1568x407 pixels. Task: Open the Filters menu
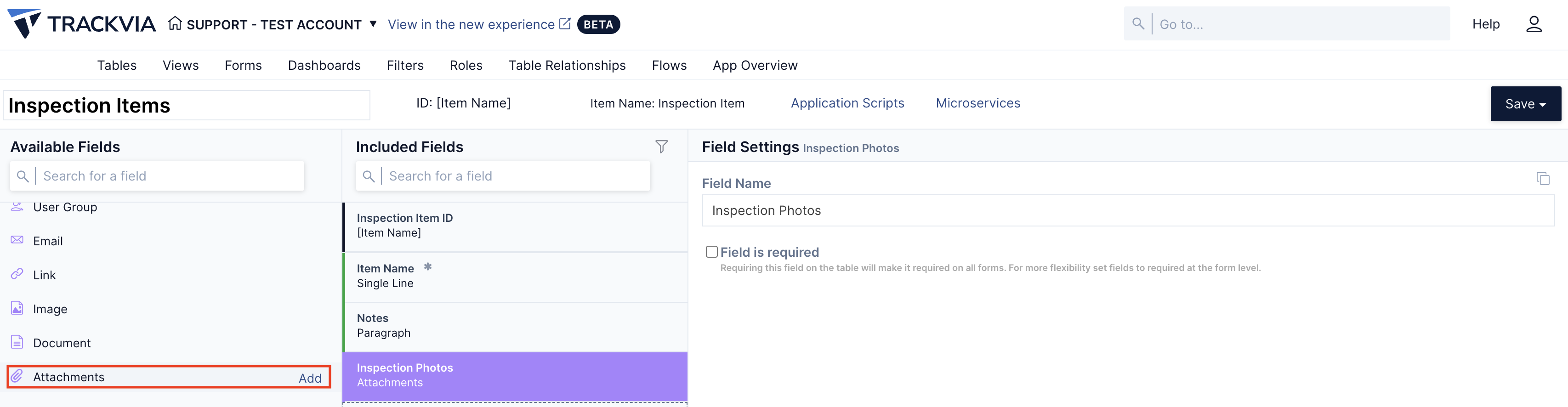pyautogui.click(x=405, y=65)
